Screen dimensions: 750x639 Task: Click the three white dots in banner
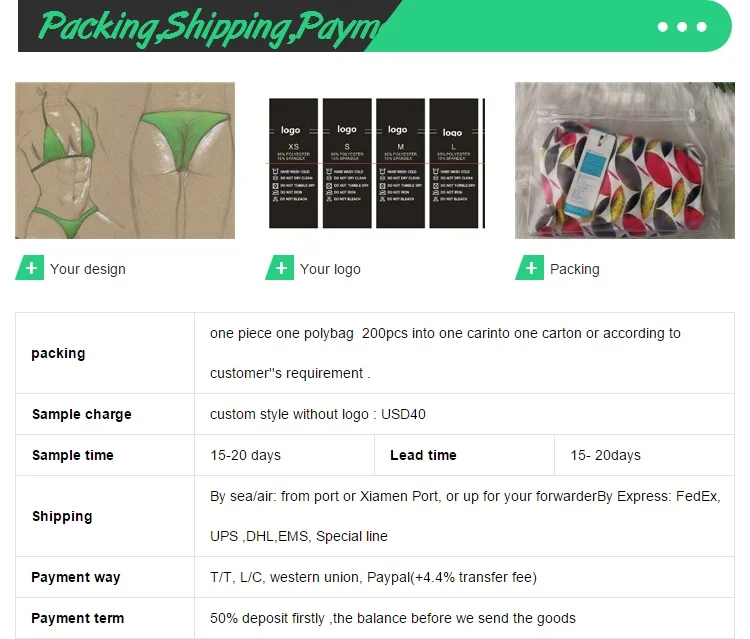point(682,27)
